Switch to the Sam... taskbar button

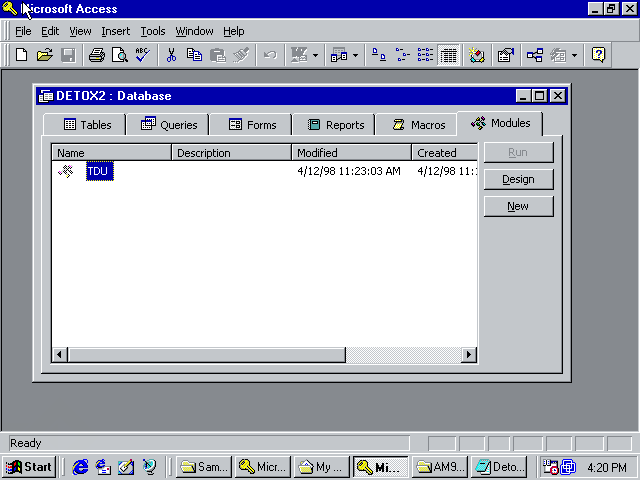tap(204, 467)
